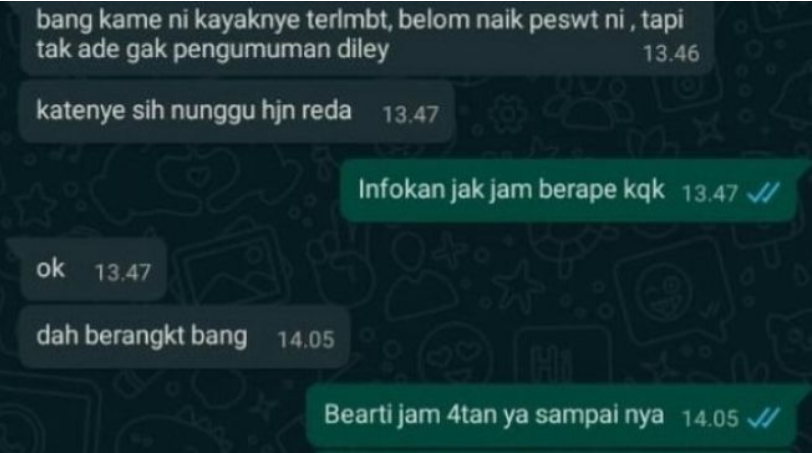Click the 13.47 timestamp beside "hjn reda"
The image size is (812, 453).
(411, 115)
